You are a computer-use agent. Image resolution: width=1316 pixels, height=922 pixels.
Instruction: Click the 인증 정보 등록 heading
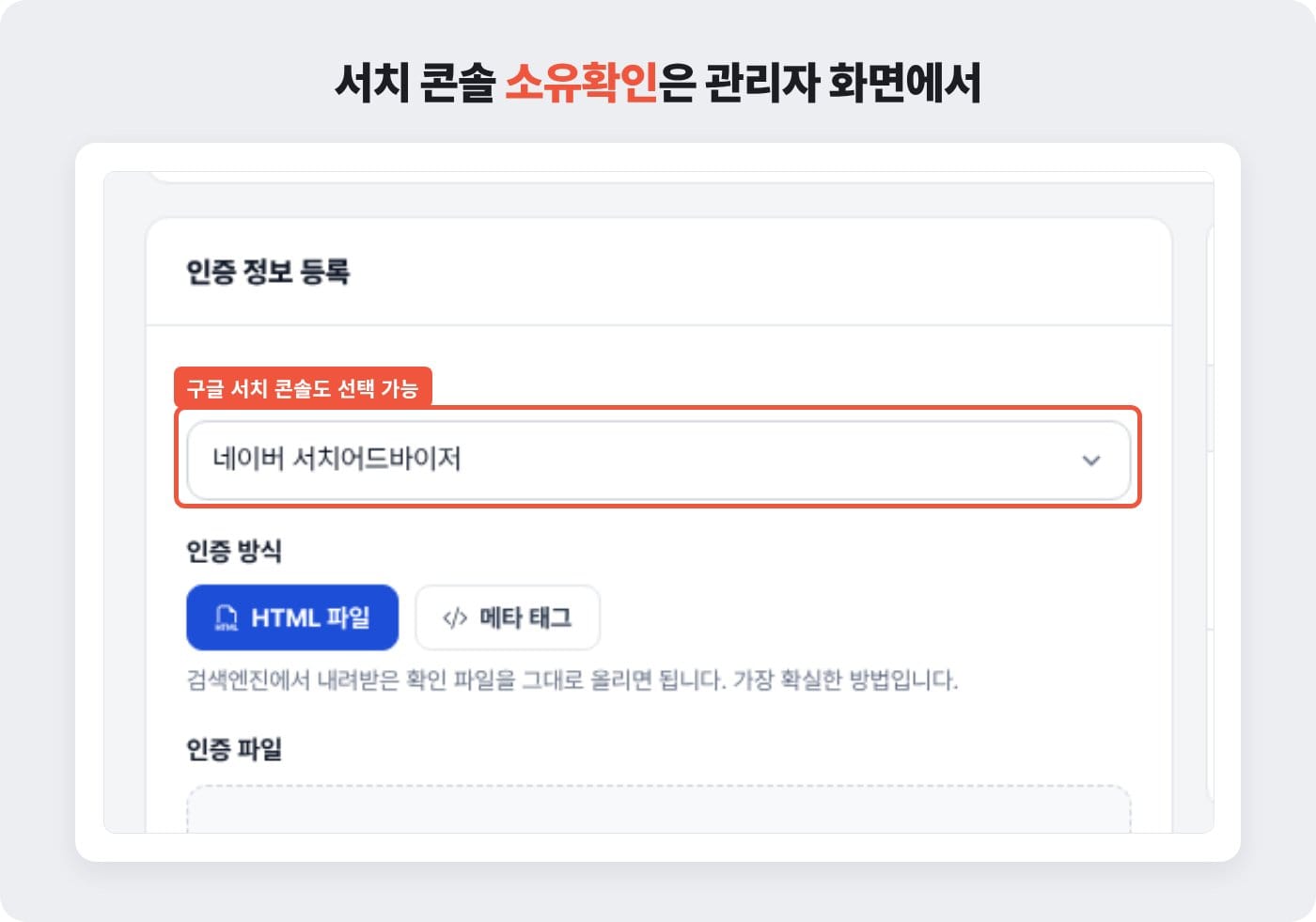pyautogui.click(x=268, y=272)
